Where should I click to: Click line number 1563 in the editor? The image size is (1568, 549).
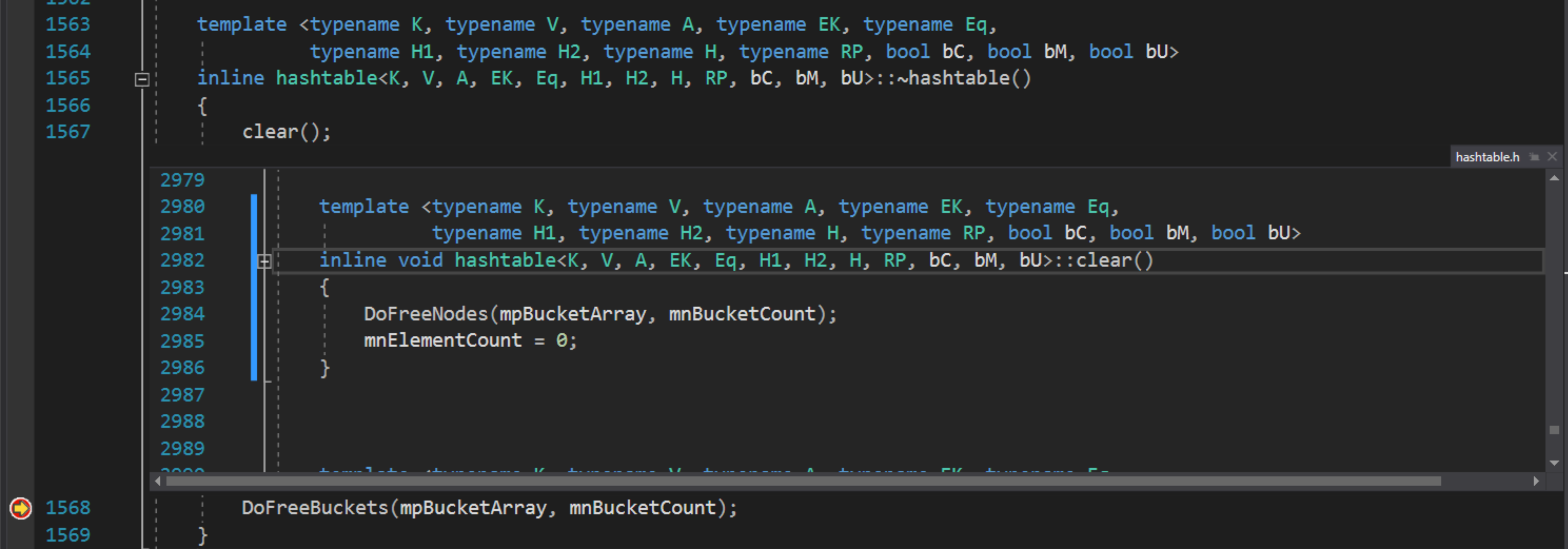coord(67,24)
